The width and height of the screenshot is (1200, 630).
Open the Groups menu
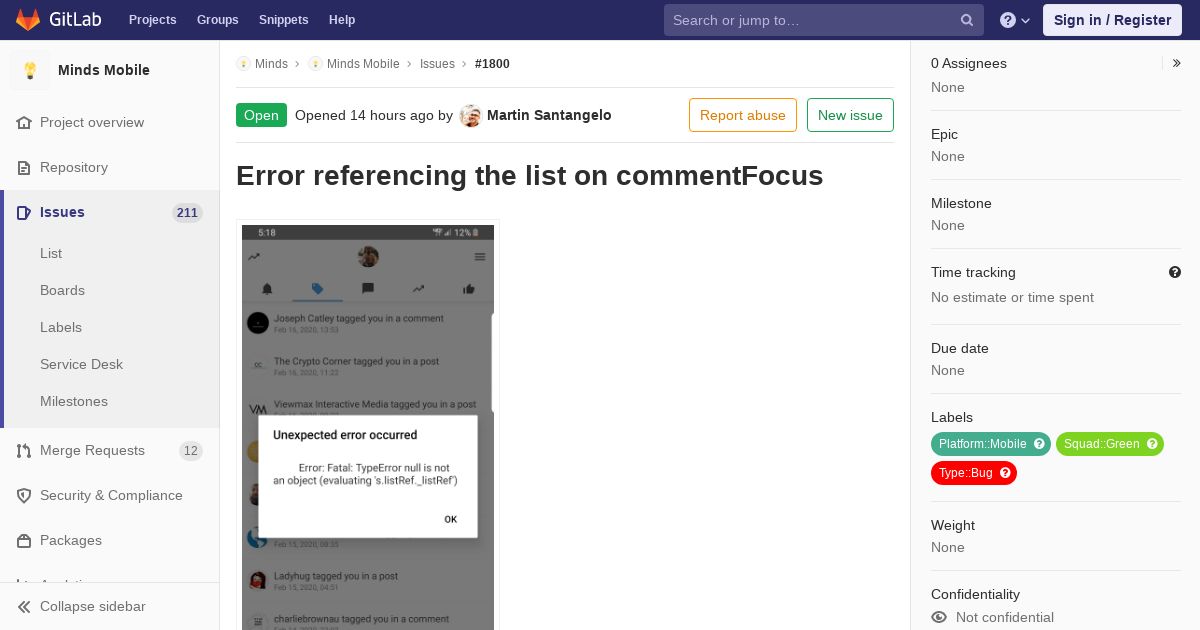(x=217, y=20)
